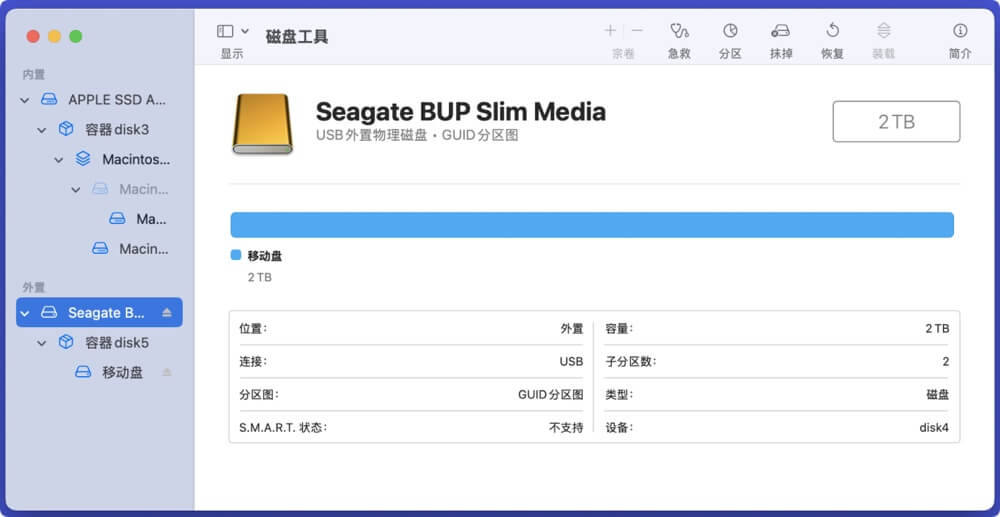The height and width of the screenshot is (517, 1000).
Task: Click the USB 外置物理磁盘 subtitle text
Action: click(372, 136)
